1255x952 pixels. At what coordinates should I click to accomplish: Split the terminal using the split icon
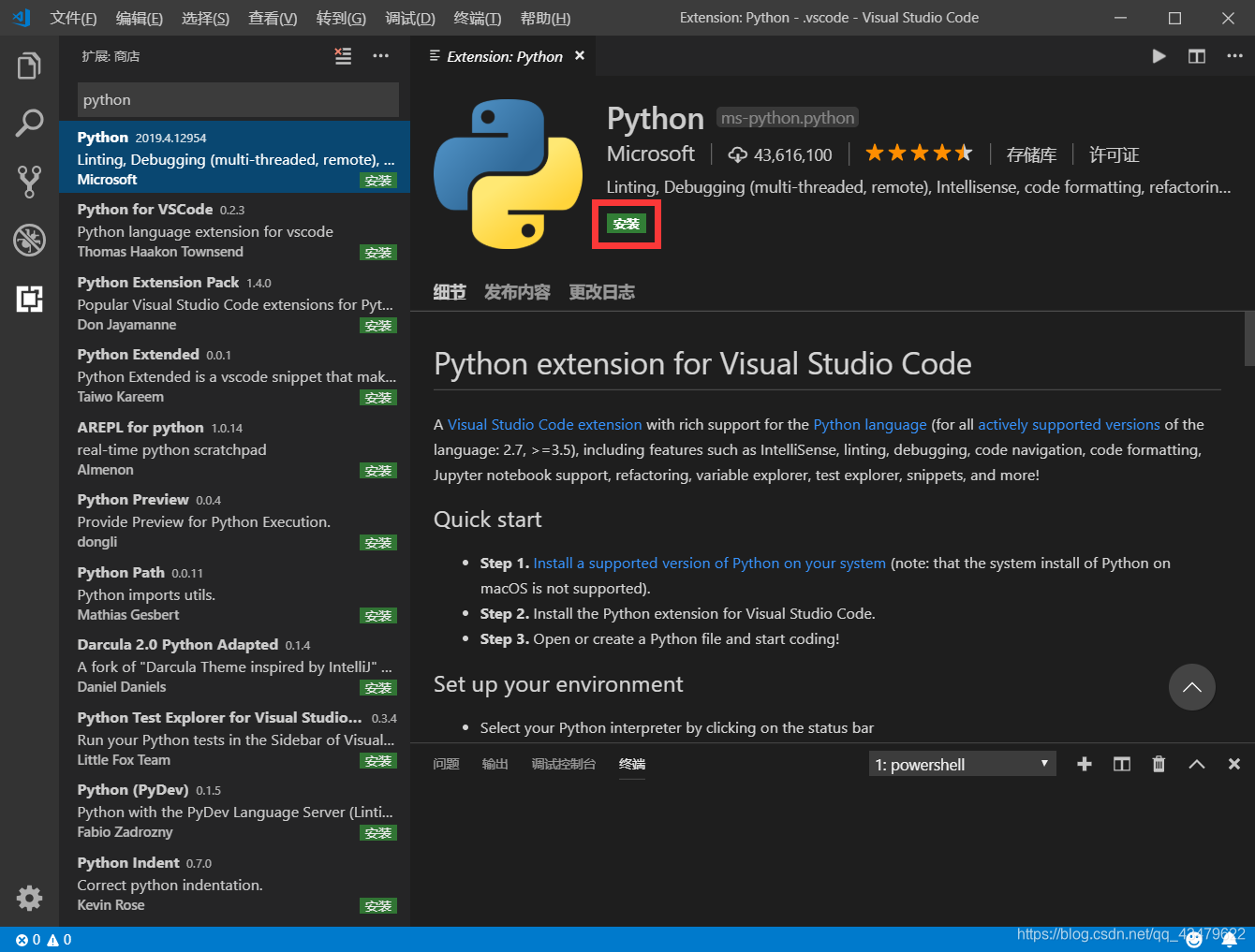1121,764
